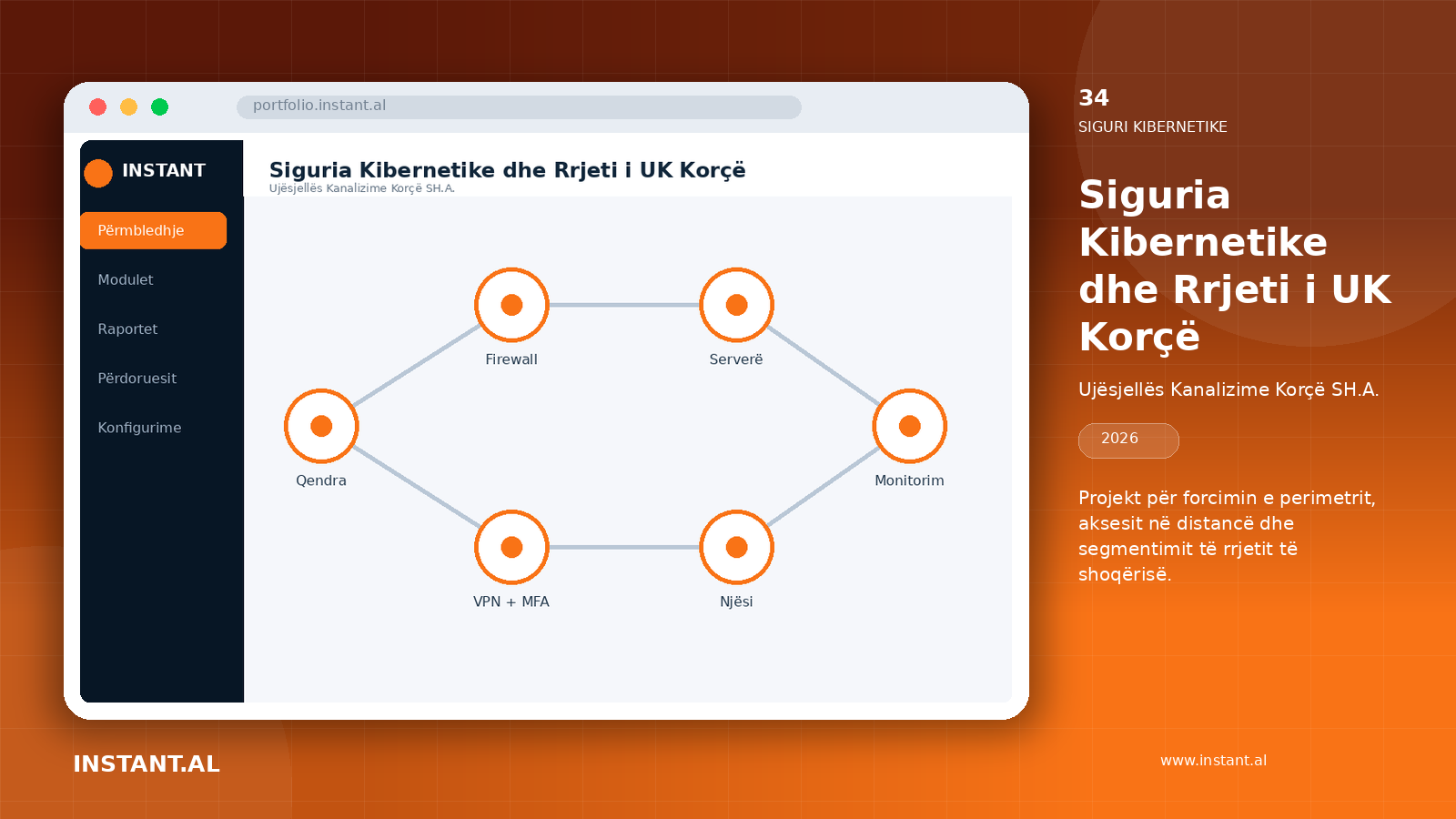Click the portfolio.instant.al address bar
This screenshot has width=1456, height=819.
coord(519,106)
